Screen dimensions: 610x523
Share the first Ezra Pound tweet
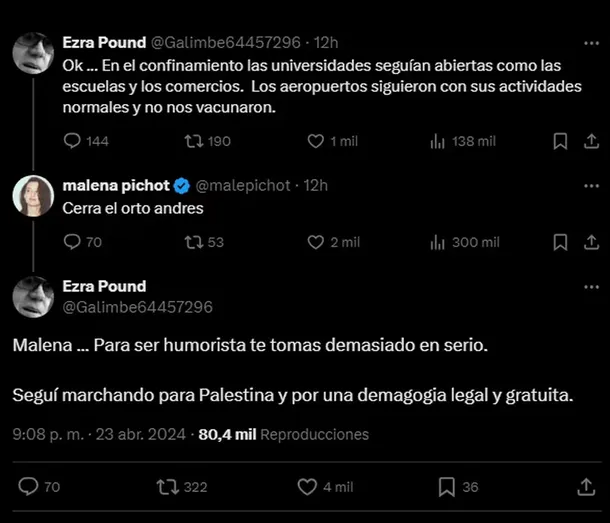tap(587, 141)
